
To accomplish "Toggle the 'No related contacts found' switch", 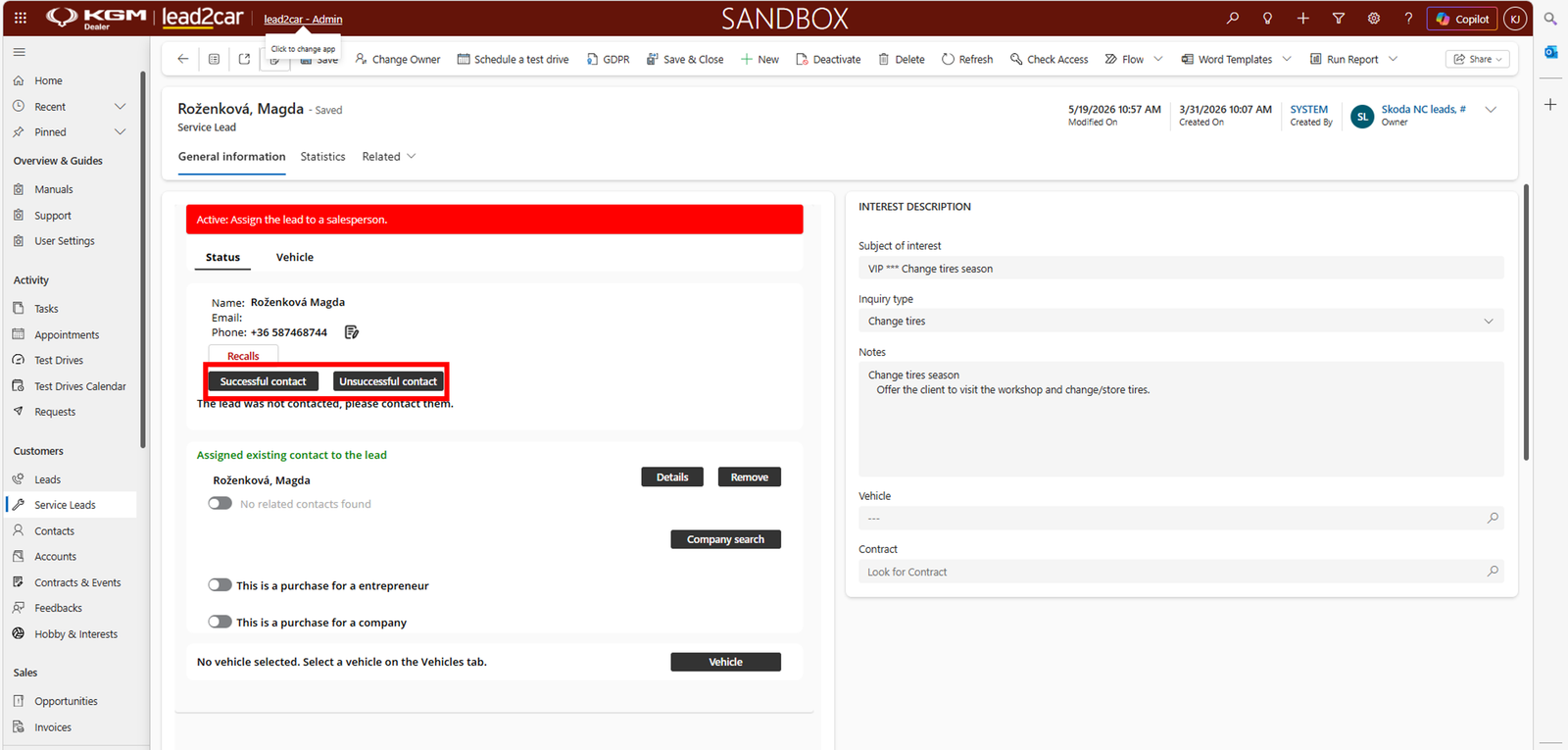I will (220, 503).
